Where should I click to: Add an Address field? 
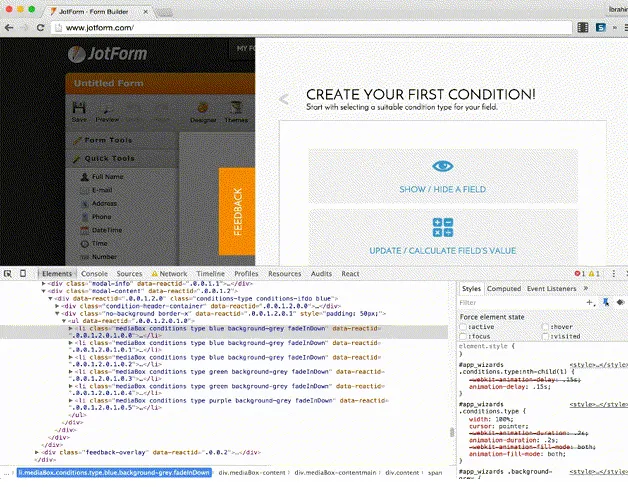[99, 203]
